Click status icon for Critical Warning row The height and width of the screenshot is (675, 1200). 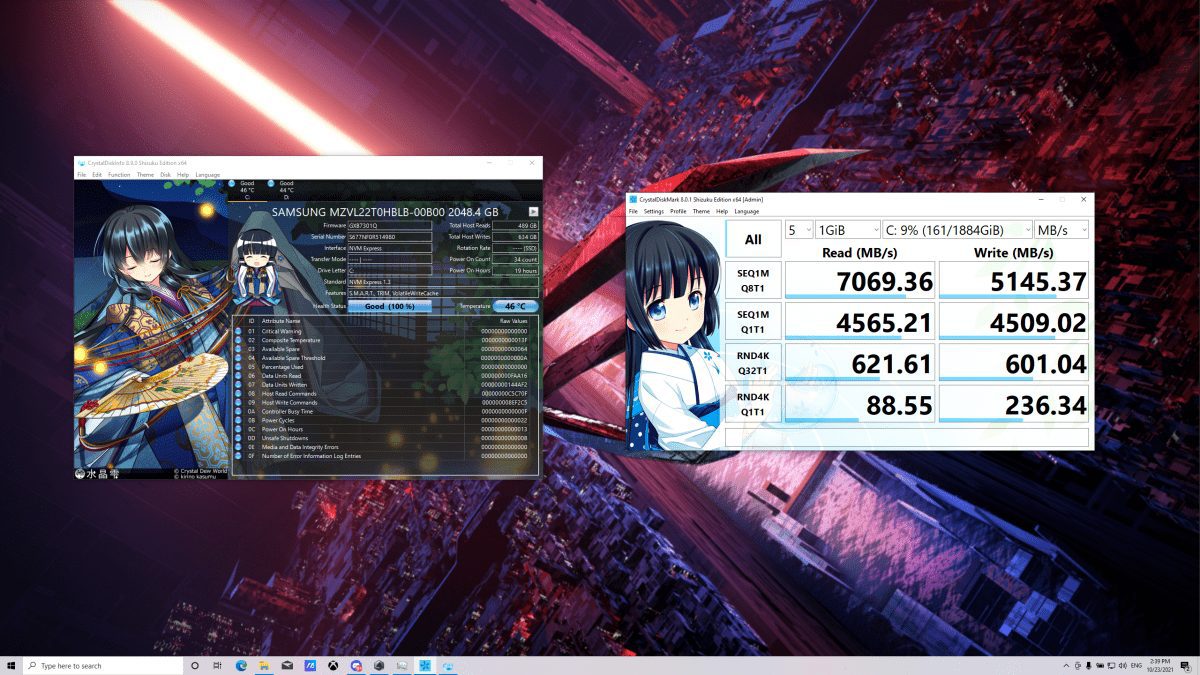(238, 331)
